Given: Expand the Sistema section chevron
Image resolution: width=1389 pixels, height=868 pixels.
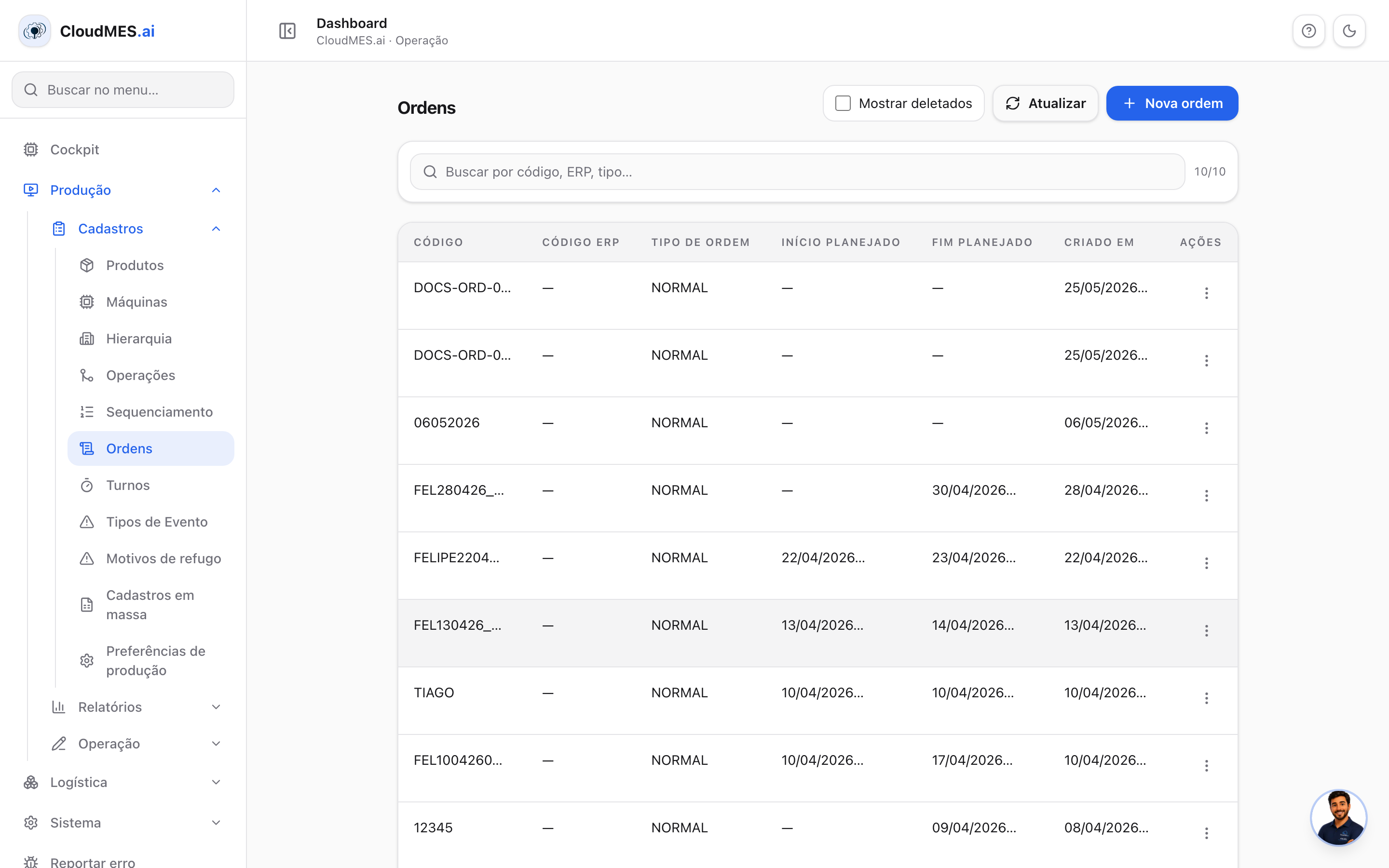Looking at the screenshot, I should click(216, 823).
